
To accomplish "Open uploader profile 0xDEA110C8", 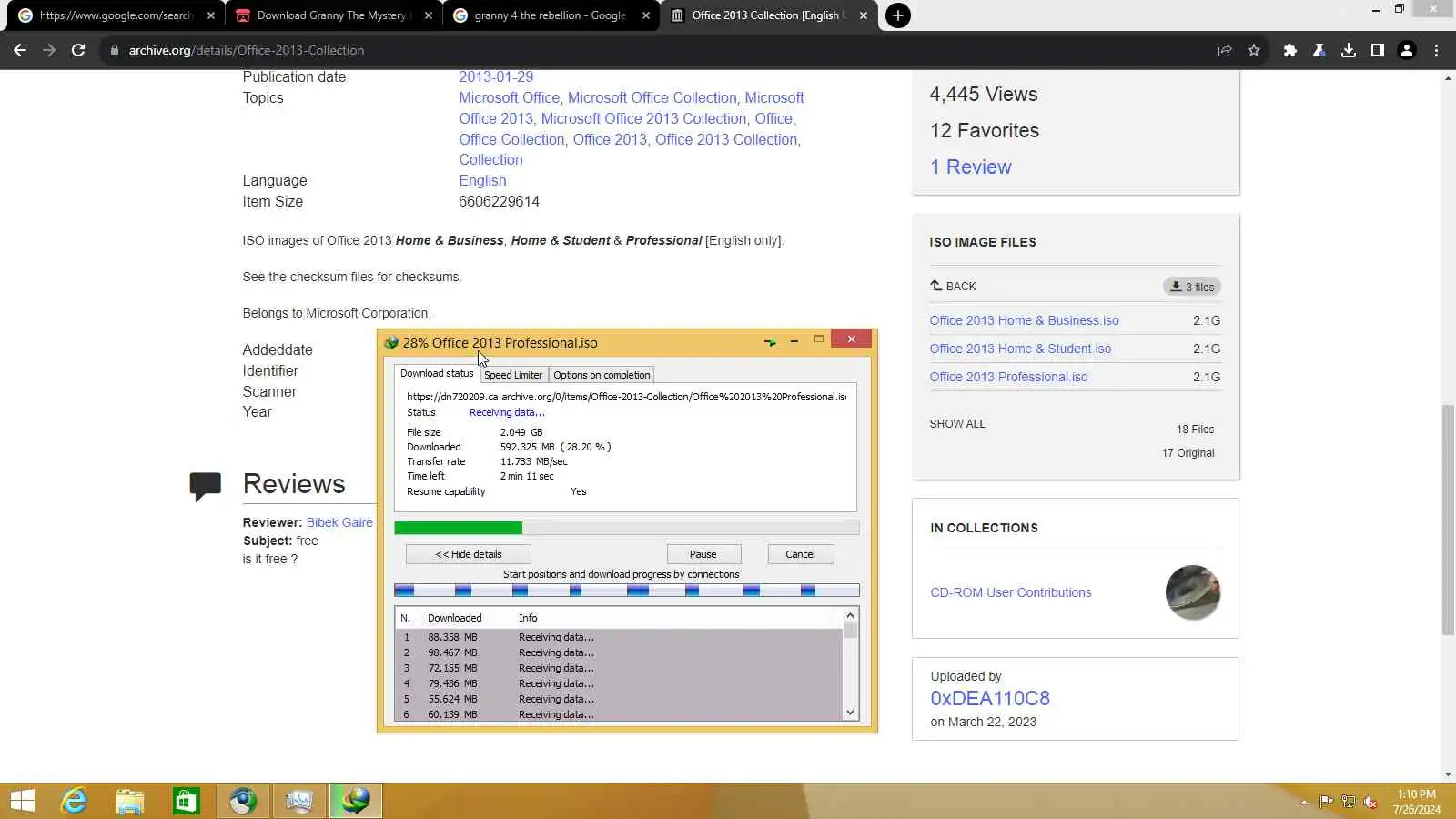I will [990, 698].
